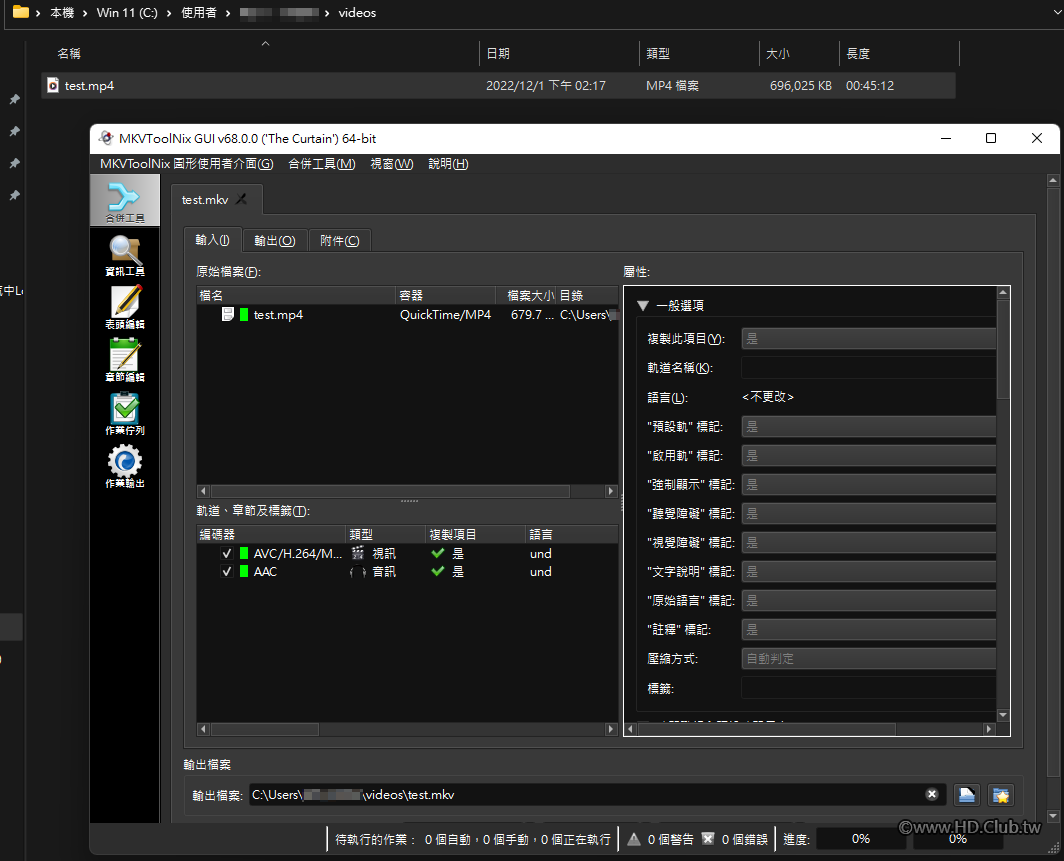Open the 章節編輯 chapter editor

coord(124,360)
